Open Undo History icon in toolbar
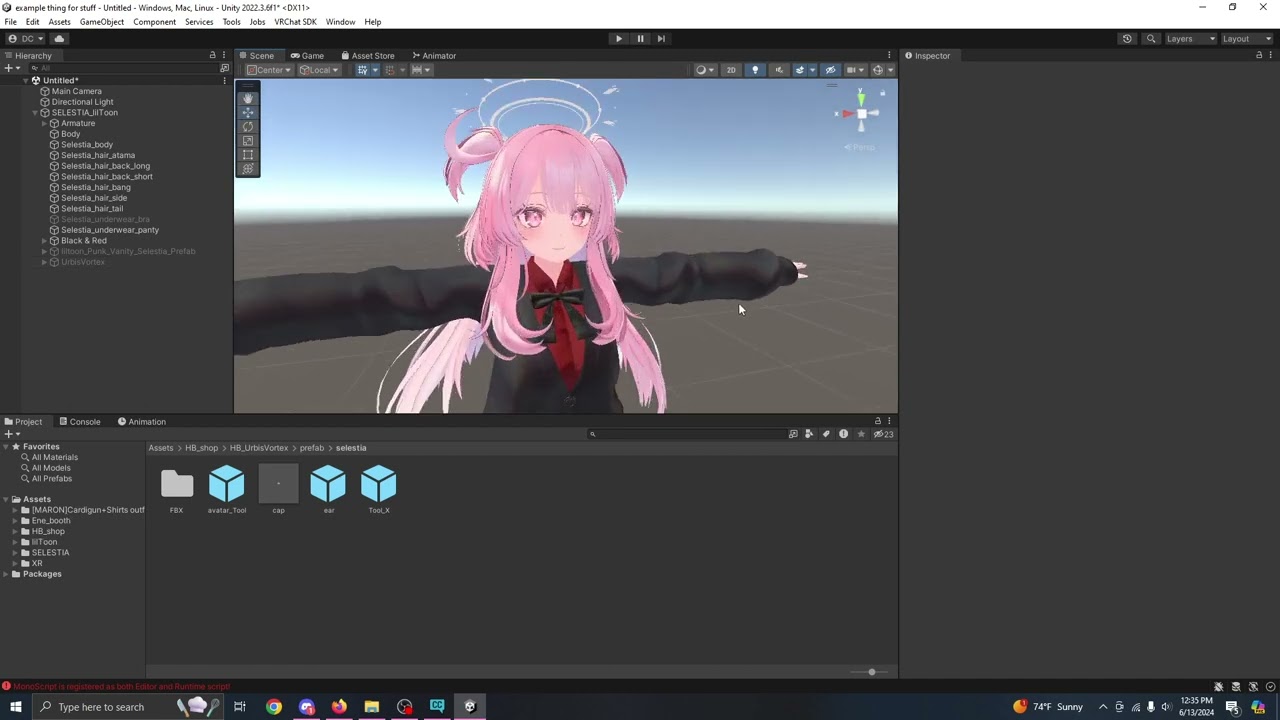Screen dimensions: 1280x720 (x=1127, y=39)
